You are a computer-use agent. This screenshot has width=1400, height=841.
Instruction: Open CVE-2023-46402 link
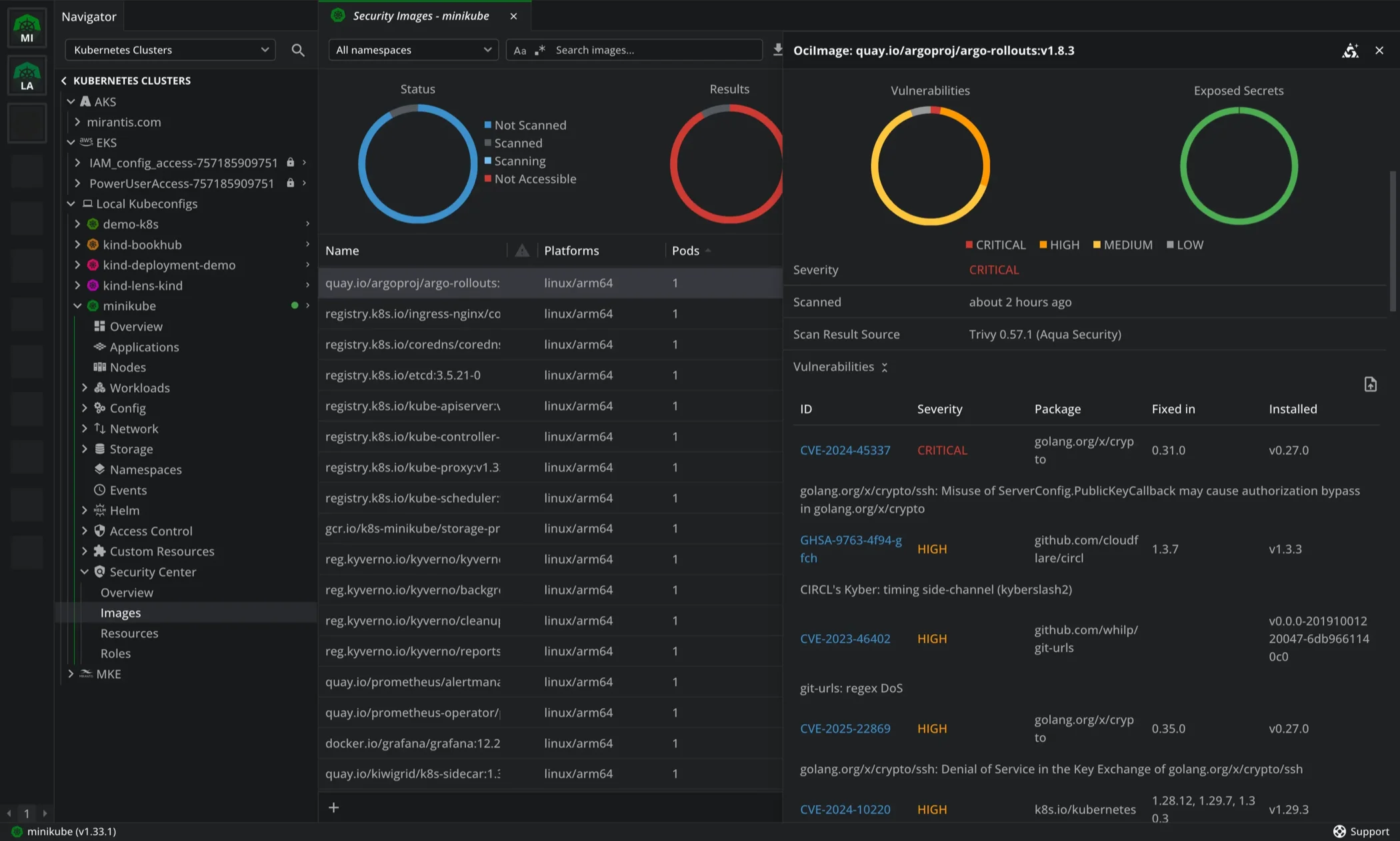845,639
